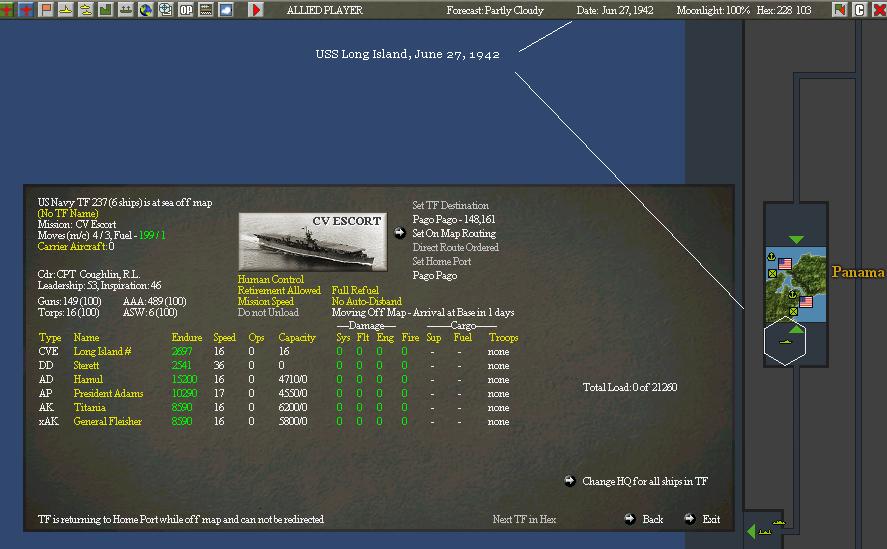The width and height of the screenshot is (887, 549).
Task: Open ship Long Island # details
Action: pyautogui.click(x=102, y=351)
